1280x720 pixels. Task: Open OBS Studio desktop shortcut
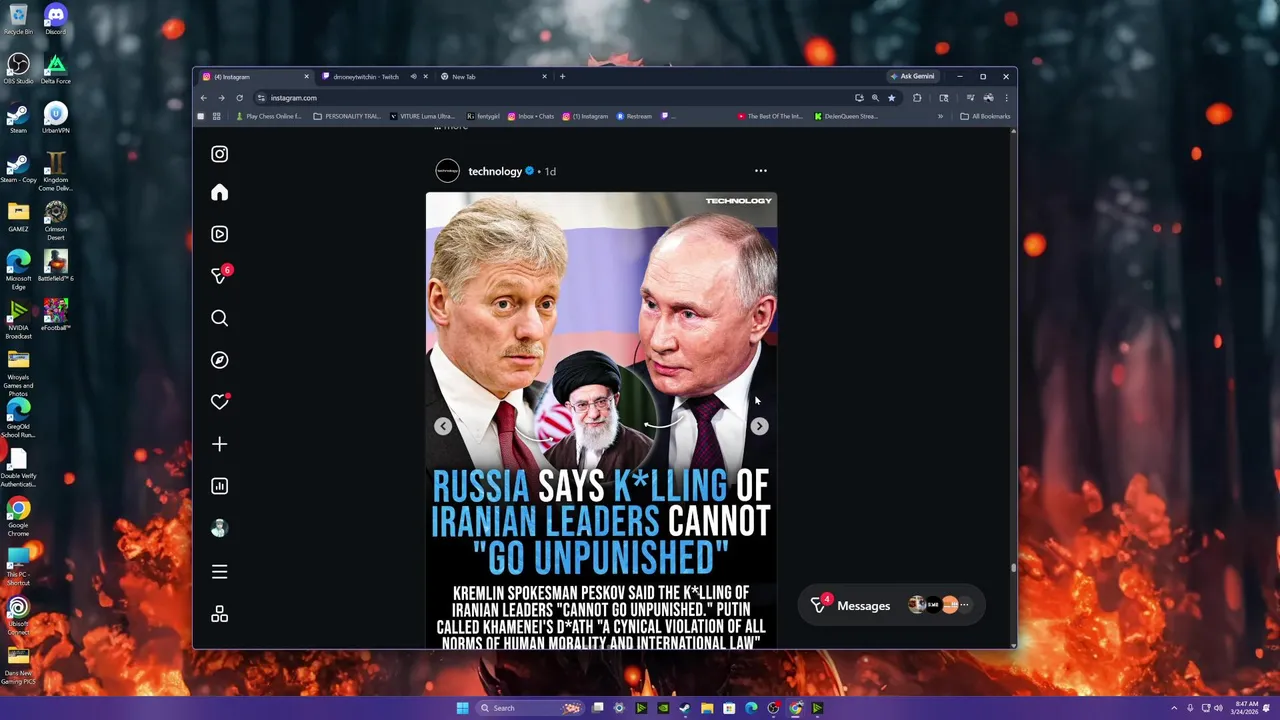coord(18,69)
